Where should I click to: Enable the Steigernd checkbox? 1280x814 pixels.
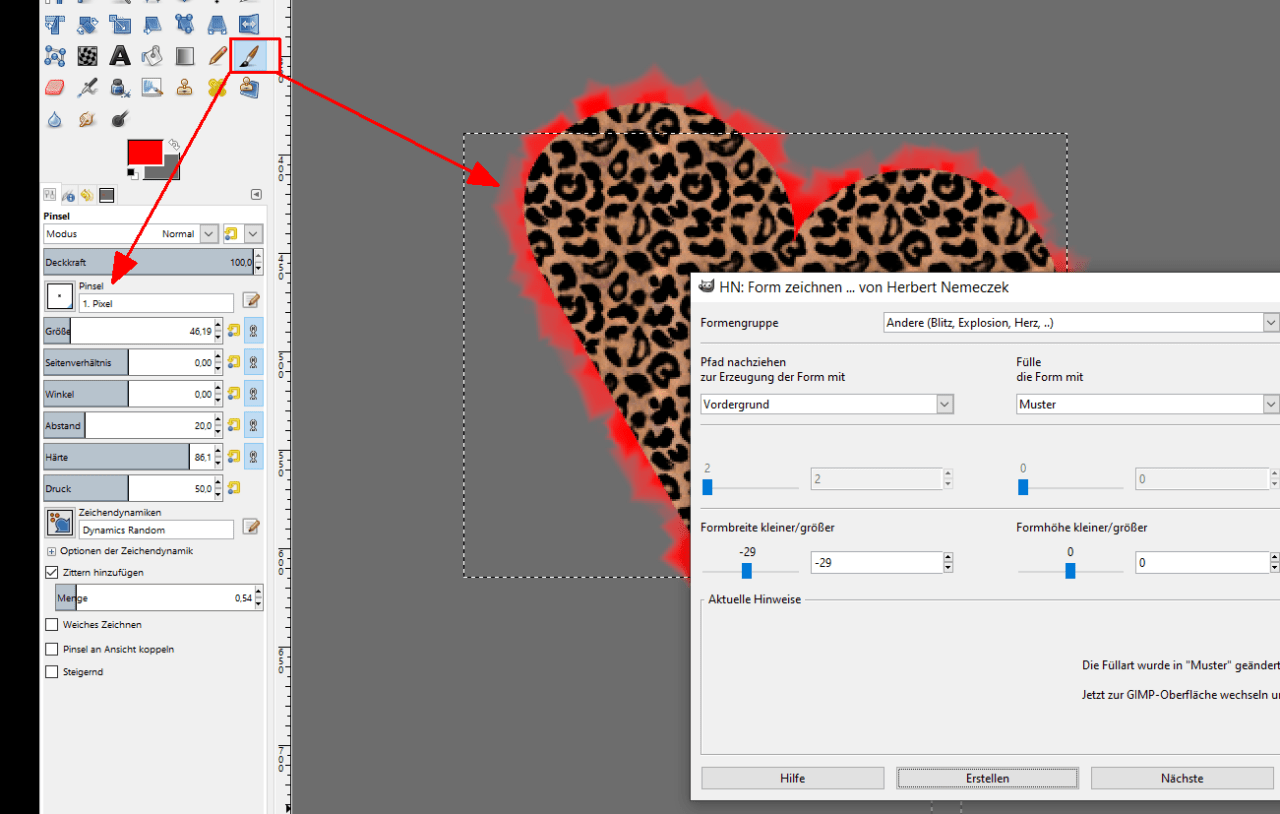pos(50,671)
